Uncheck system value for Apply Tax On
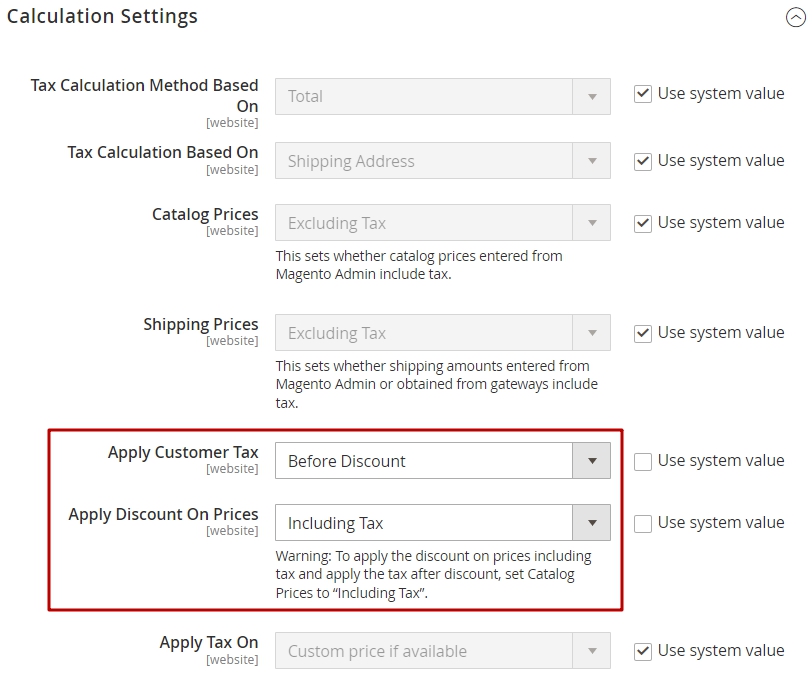The height and width of the screenshot is (675, 812). [643, 651]
